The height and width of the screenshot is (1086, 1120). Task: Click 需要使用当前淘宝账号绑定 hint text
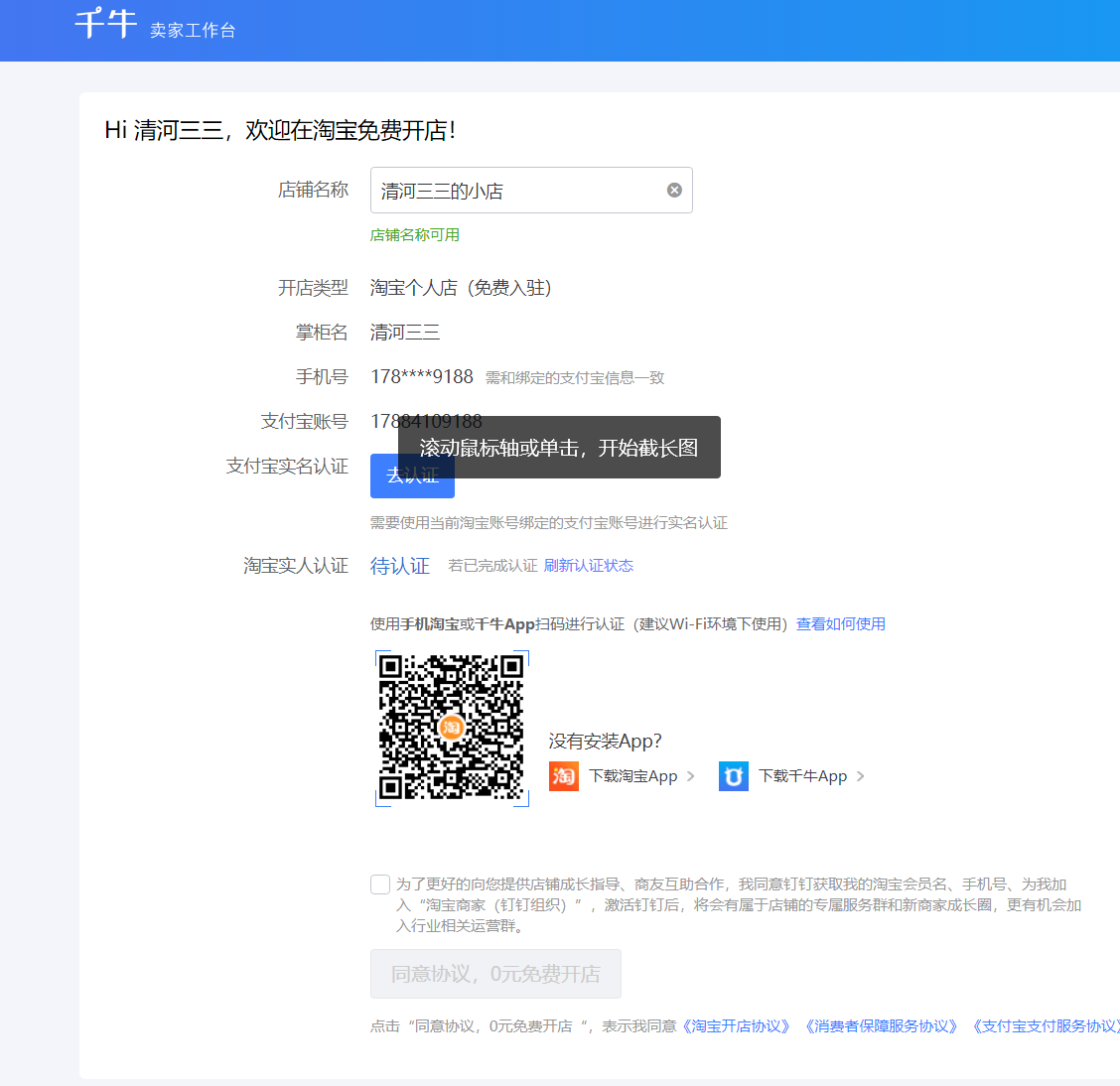(x=548, y=523)
